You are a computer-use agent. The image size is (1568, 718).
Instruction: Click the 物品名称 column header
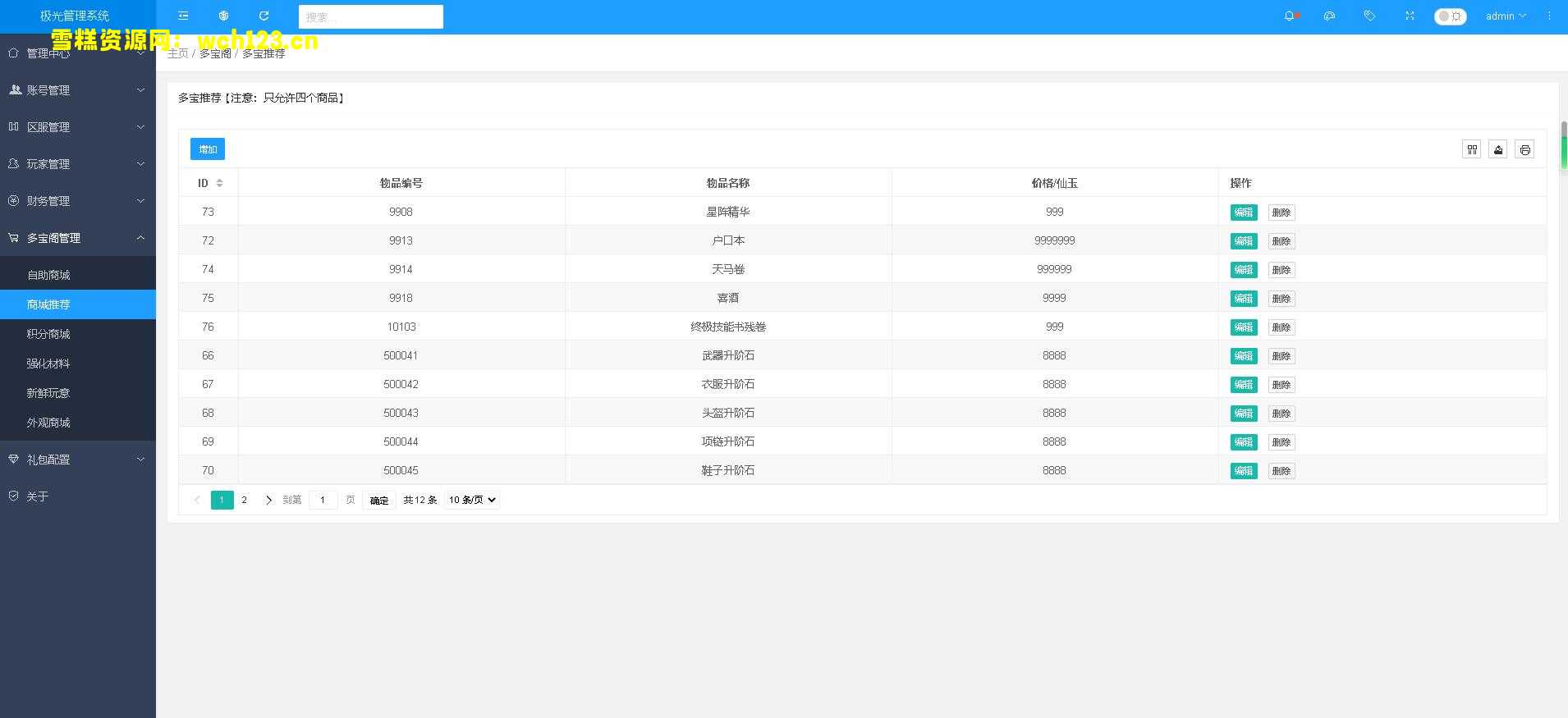click(728, 183)
